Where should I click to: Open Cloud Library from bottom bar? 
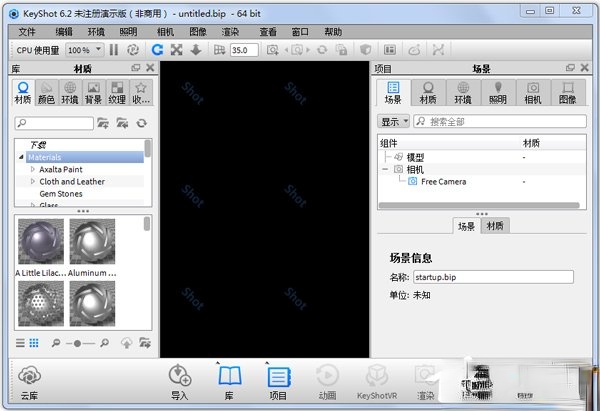coord(29,382)
